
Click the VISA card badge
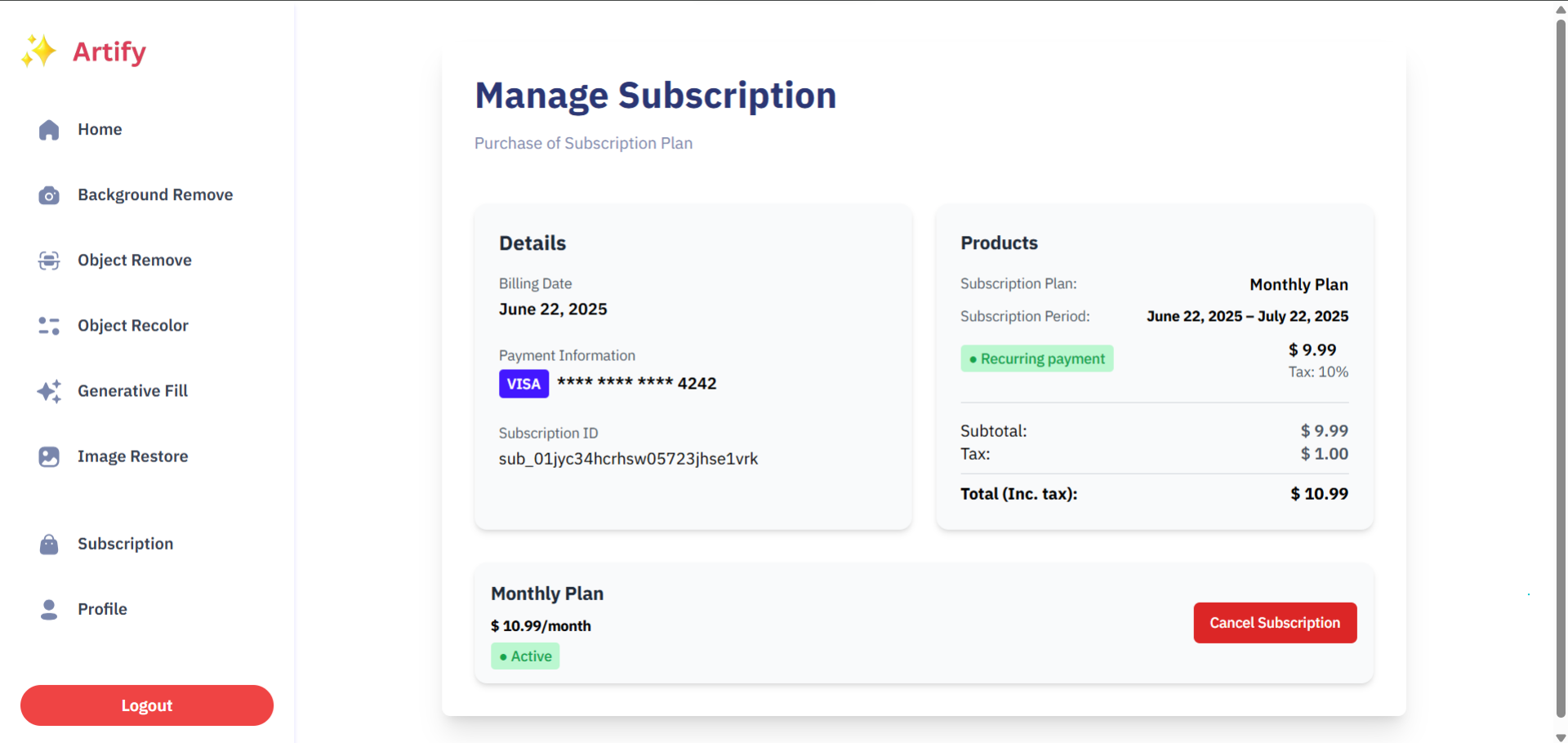(523, 384)
